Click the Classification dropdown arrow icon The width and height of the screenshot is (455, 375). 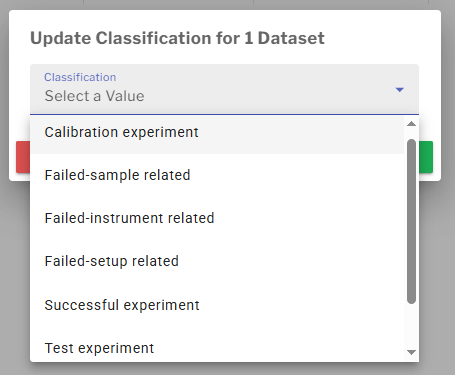tap(399, 90)
